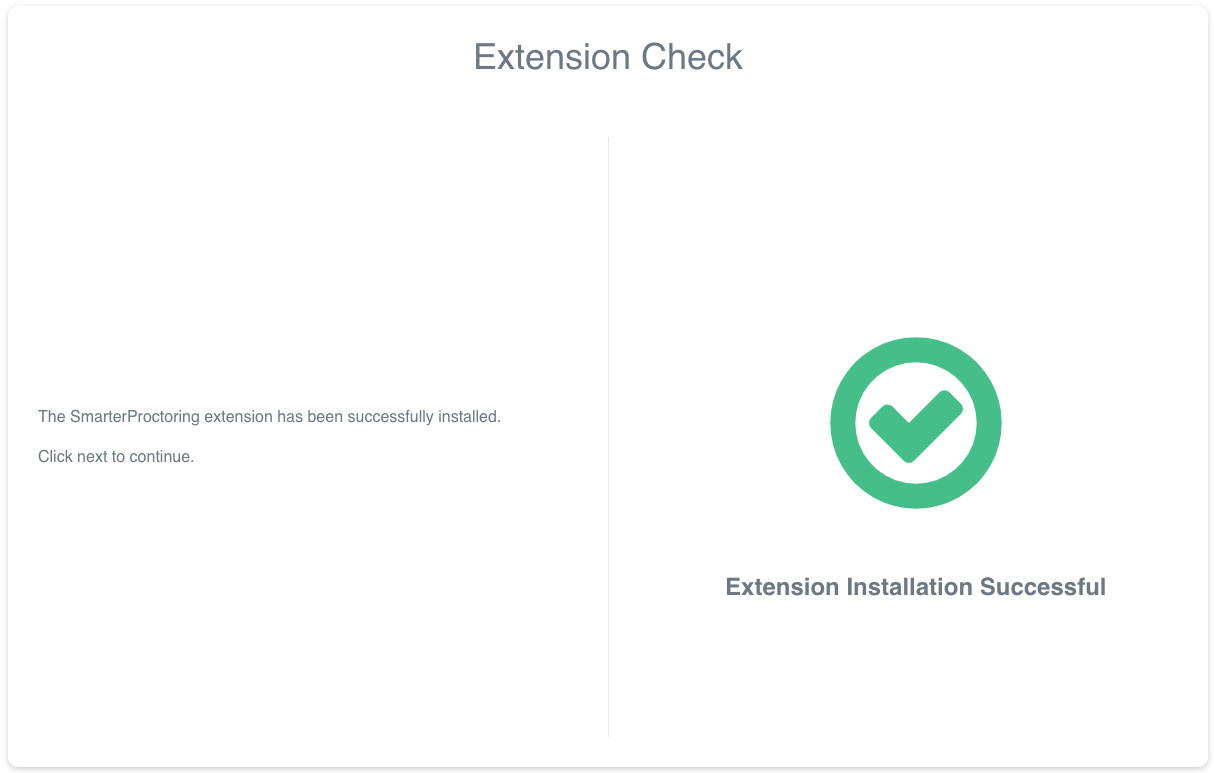Click the Extension Installation Successful label
Image resolution: width=1214 pixels, height=773 pixels.
point(915,587)
